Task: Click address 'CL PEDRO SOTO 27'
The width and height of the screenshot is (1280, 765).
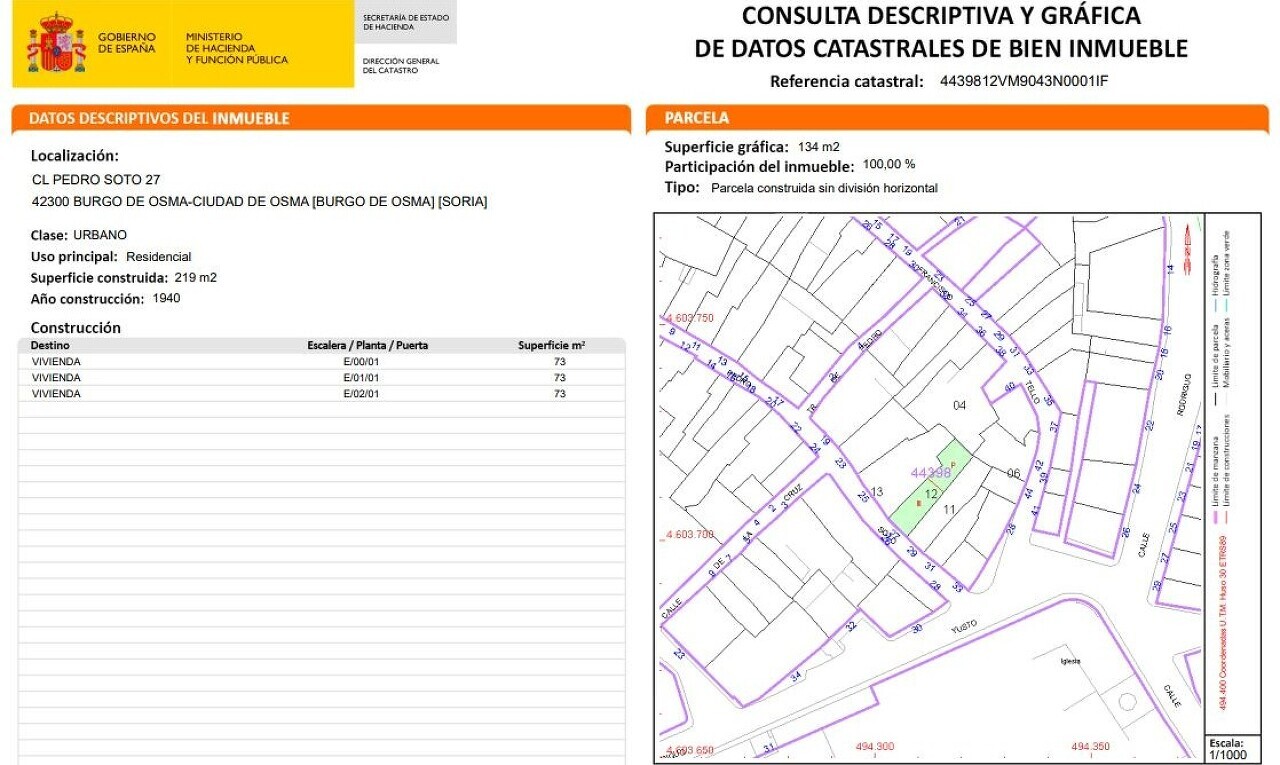Action: coord(96,180)
